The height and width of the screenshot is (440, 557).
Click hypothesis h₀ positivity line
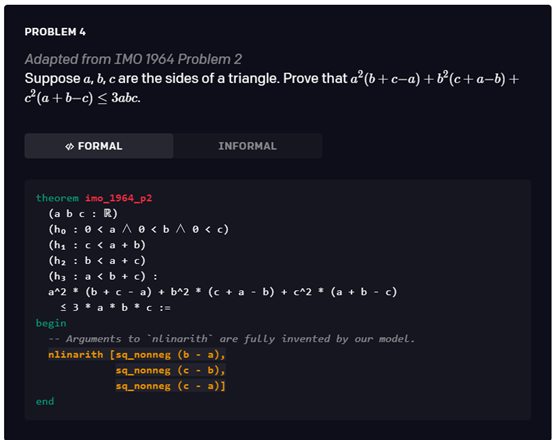pos(139,229)
